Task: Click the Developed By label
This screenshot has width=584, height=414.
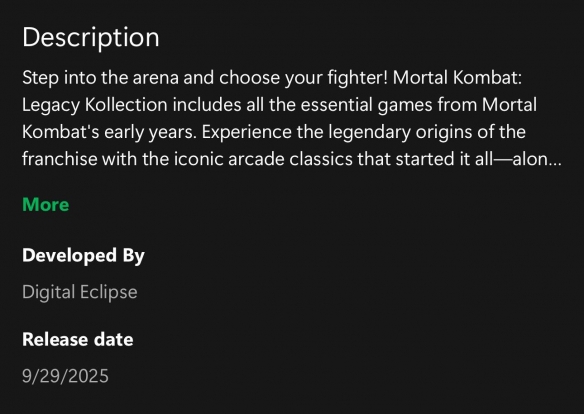Action: tap(83, 256)
